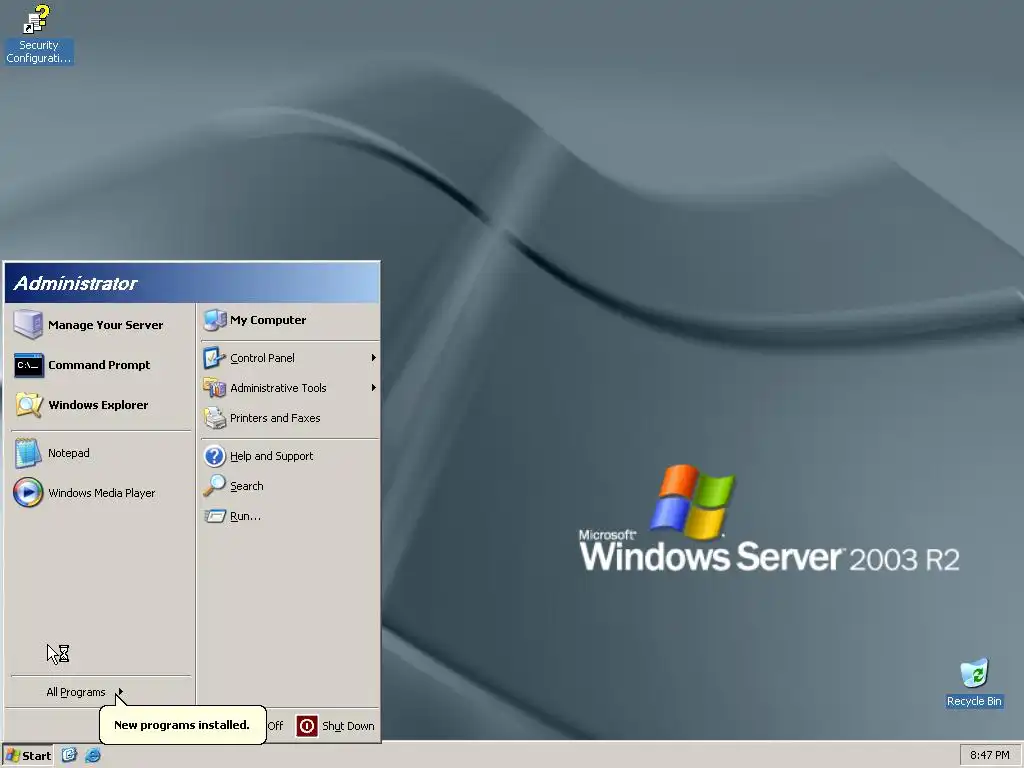Image resolution: width=1024 pixels, height=768 pixels.
Task: Click the Shut Down text button
Action: (x=348, y=726)
